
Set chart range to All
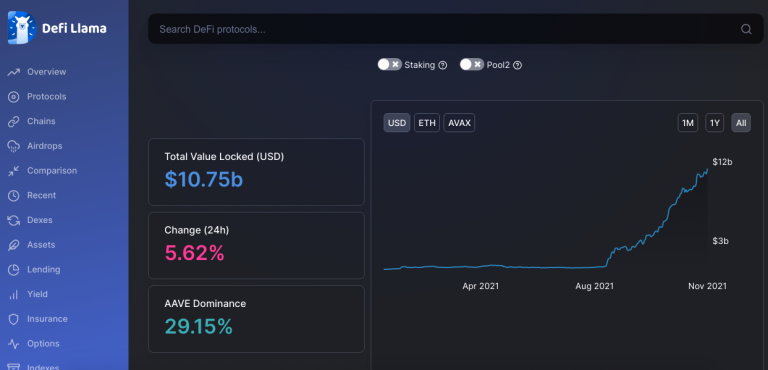point(741,123)
